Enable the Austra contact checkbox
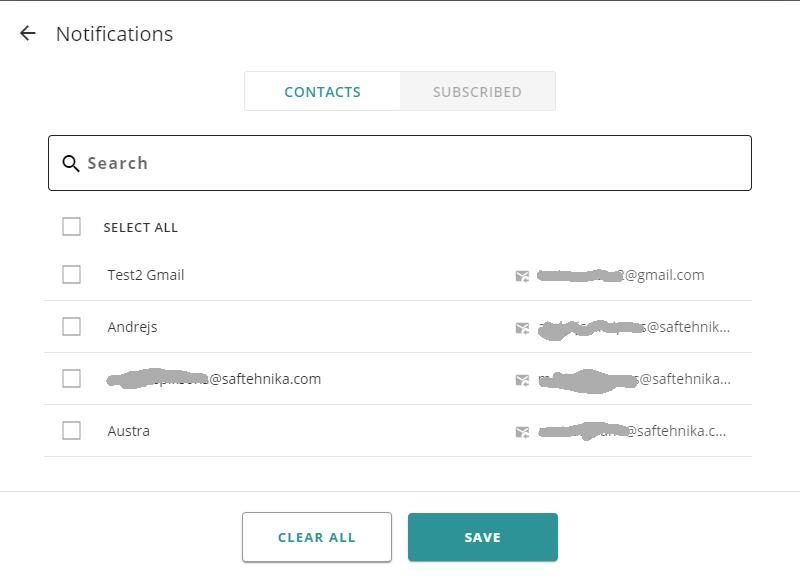The height and width of the screenshot is (581, 800). (71, 431)
